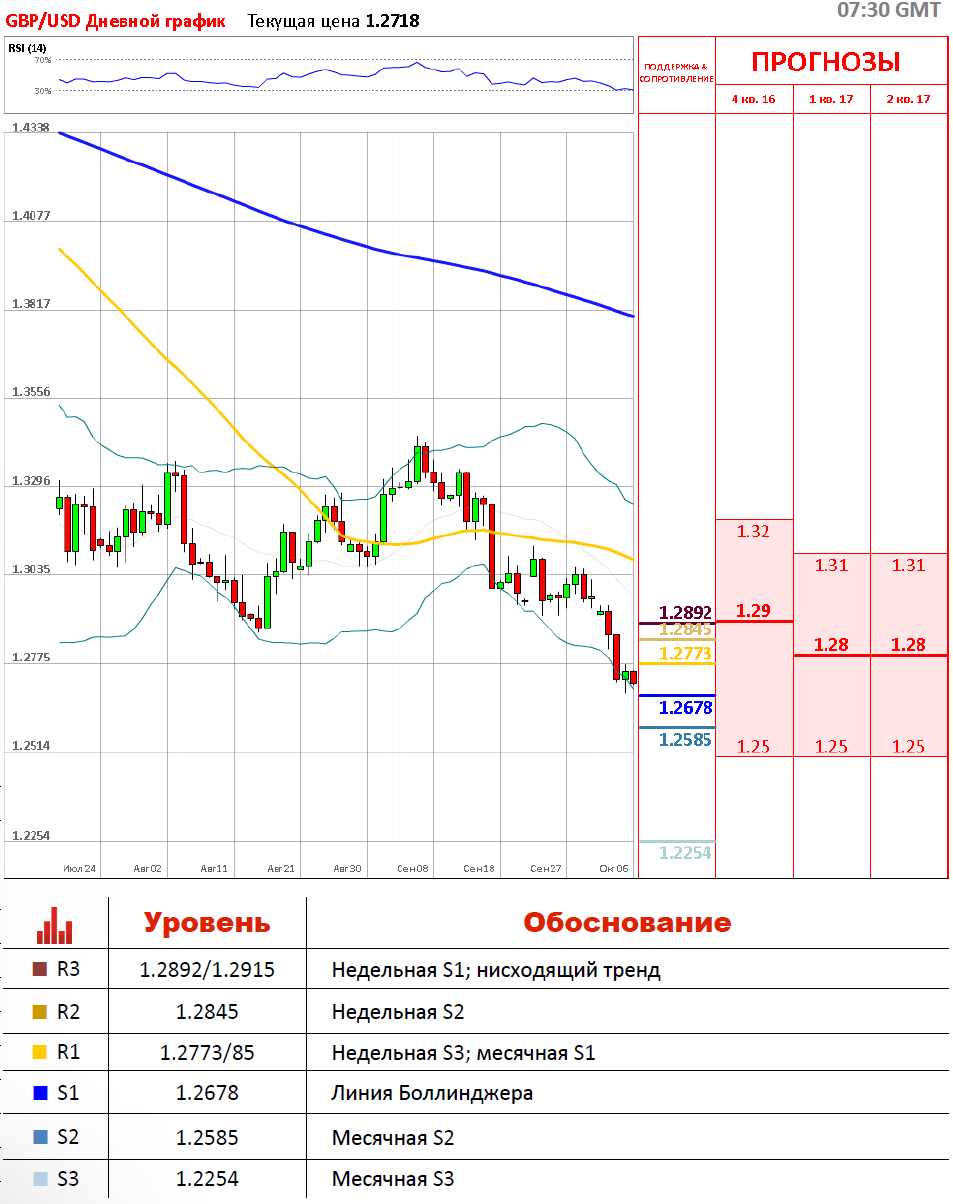Click the Поддержка & Сопротивление header

[676, 73]
